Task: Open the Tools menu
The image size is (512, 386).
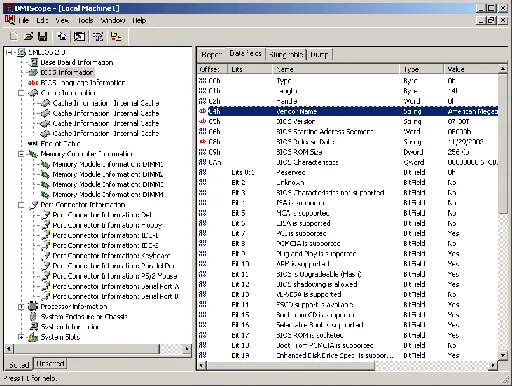Action: 86,20
